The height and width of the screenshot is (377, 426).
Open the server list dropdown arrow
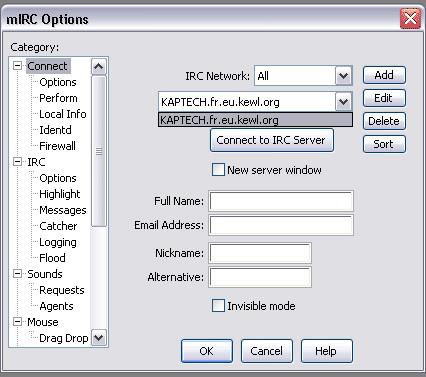click(x=343, y=102)
